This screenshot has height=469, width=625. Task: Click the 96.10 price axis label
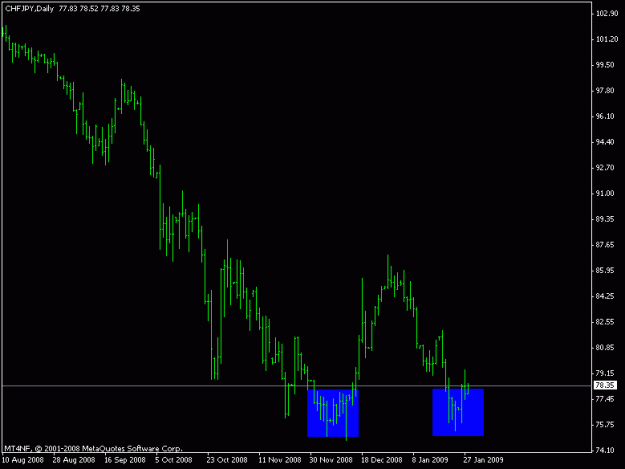tap(605, 116)
